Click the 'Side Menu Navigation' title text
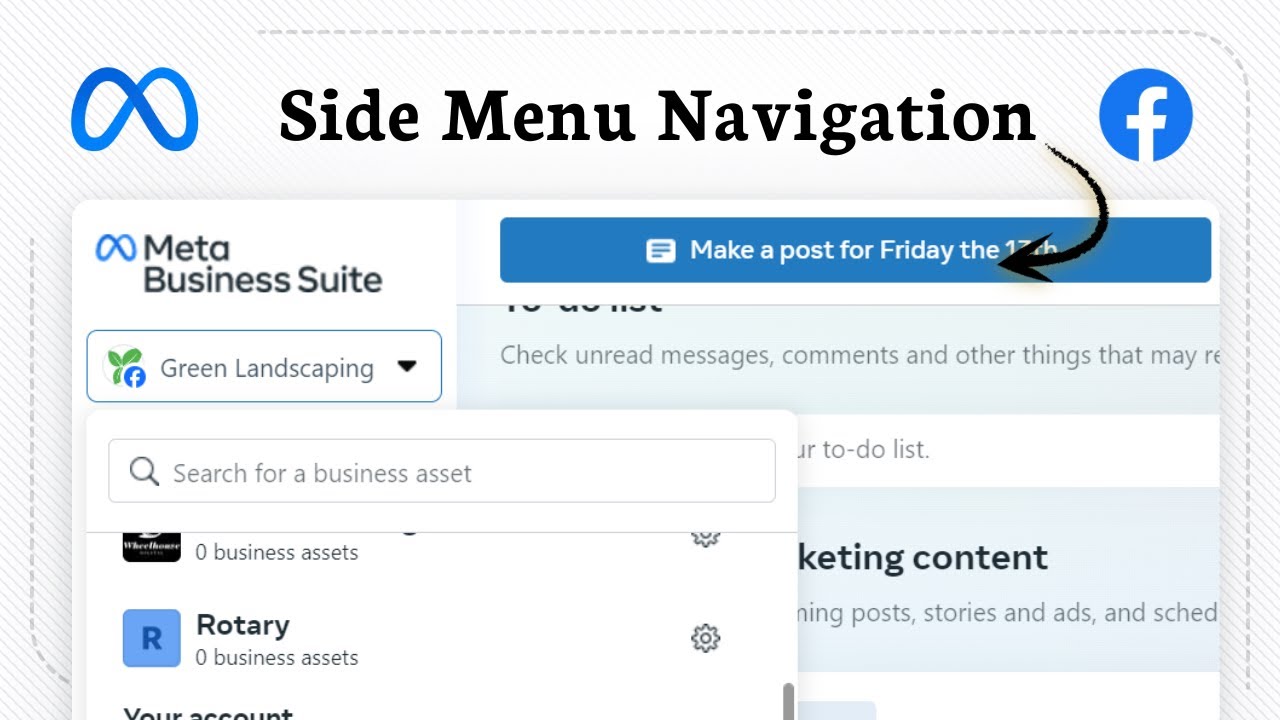The image size is (1280, 720). 656,117
